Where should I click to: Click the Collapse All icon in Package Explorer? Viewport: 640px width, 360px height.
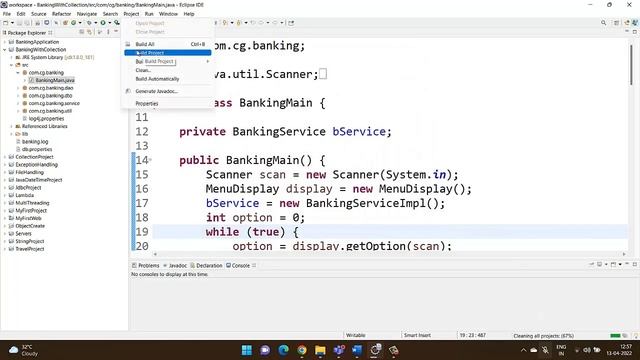(82, 32)
